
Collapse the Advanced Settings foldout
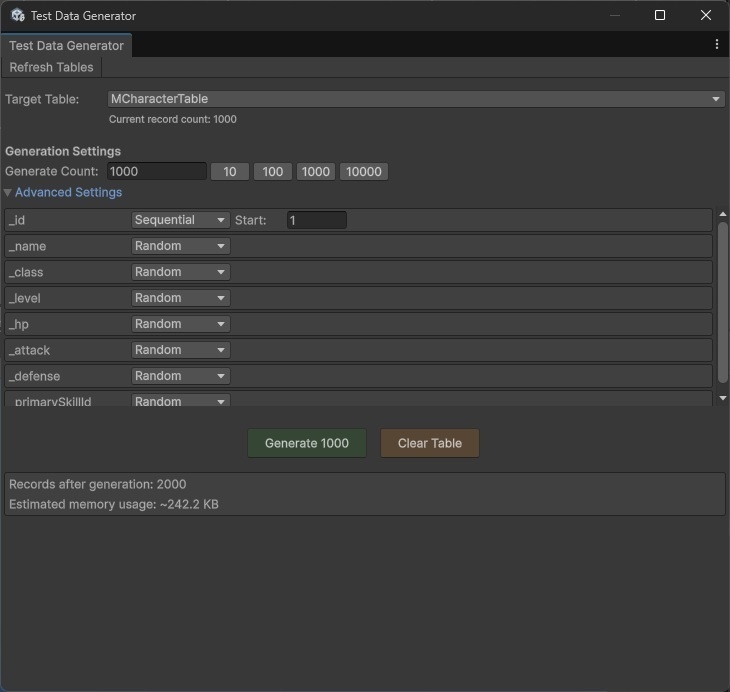click(x=63, y=192)
